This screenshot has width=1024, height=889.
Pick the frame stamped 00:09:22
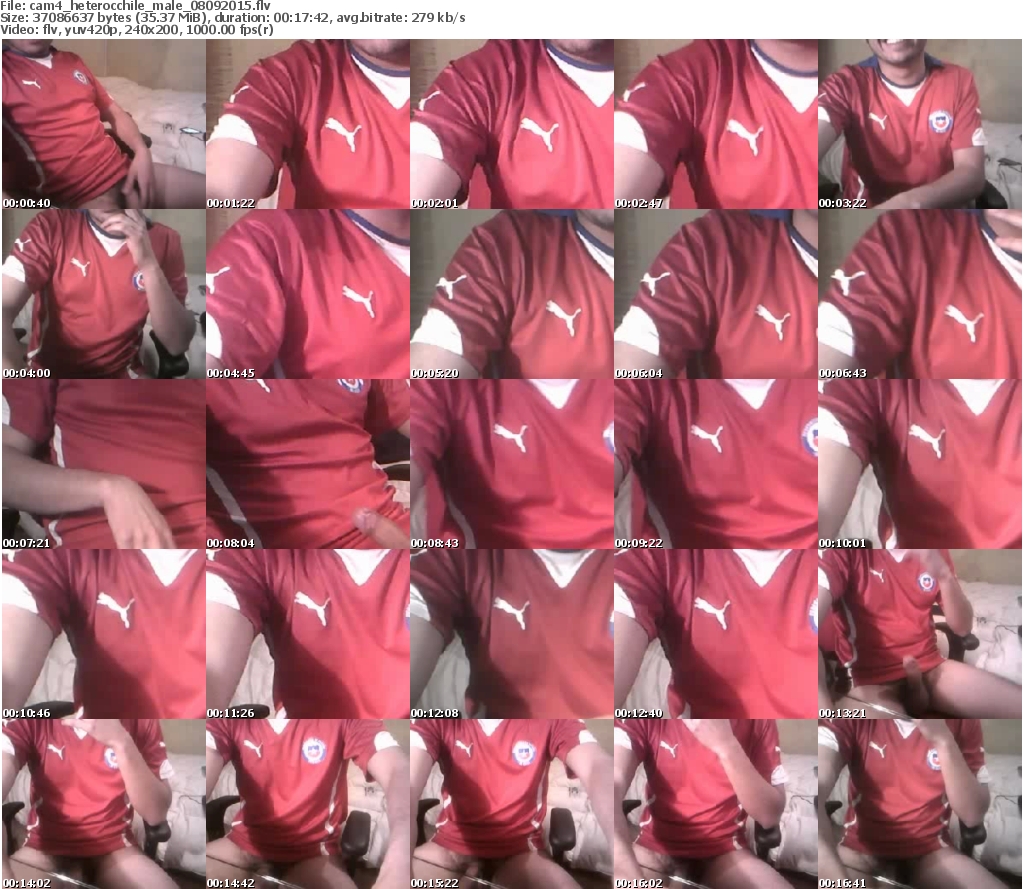(x=716, y=464)
